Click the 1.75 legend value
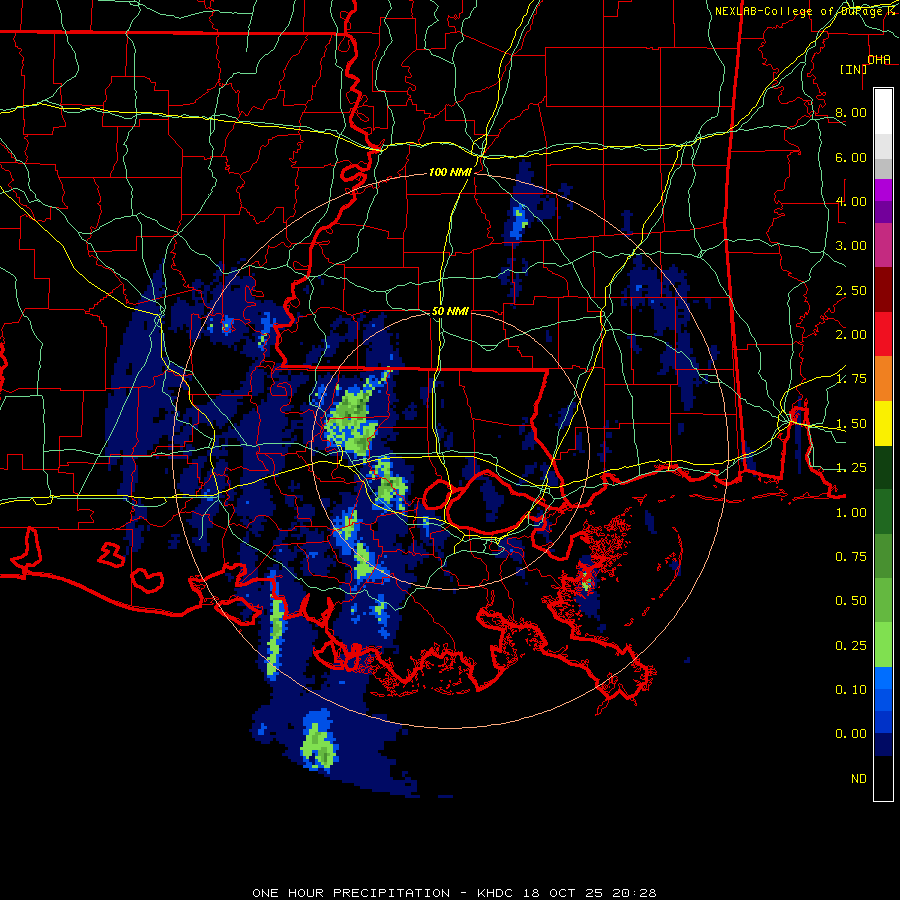The image size is (900, 900). click(851, 379)
